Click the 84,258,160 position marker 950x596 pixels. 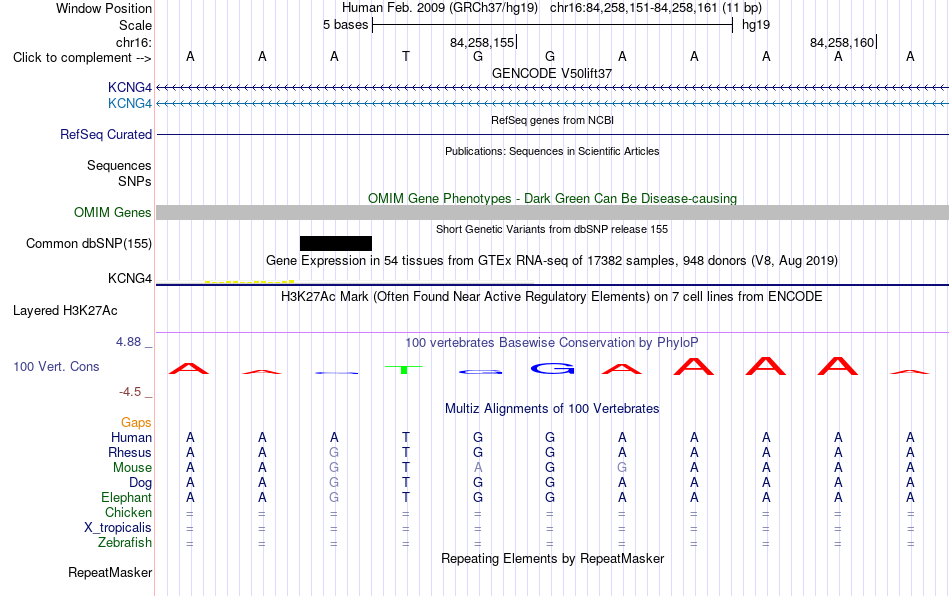pos(842,42)
